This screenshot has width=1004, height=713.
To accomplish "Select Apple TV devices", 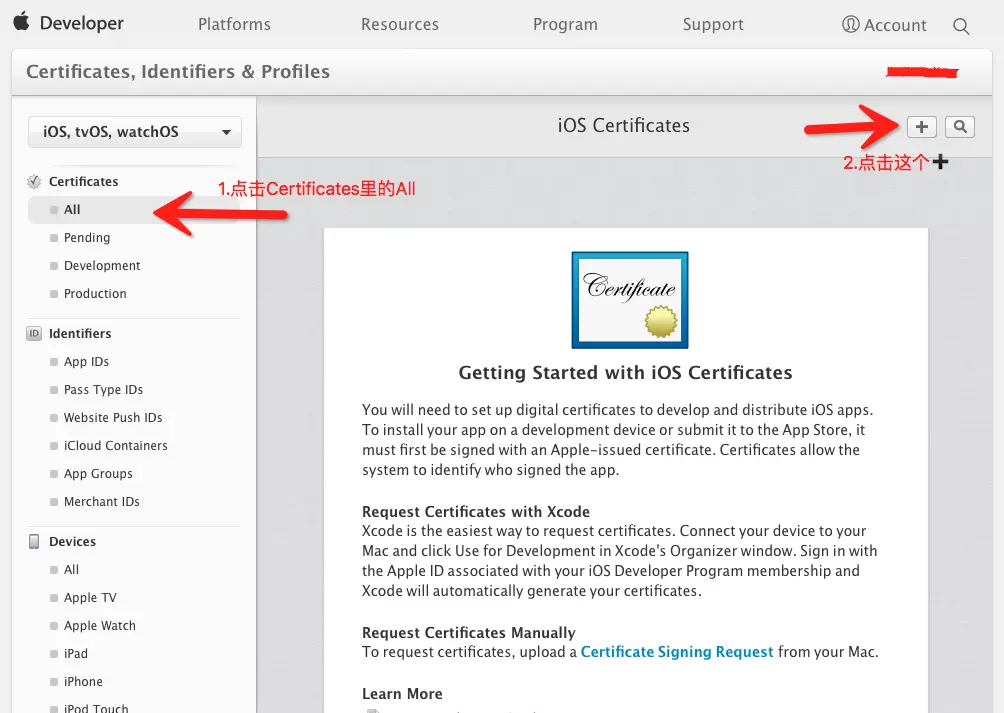I will pos(90,598).
